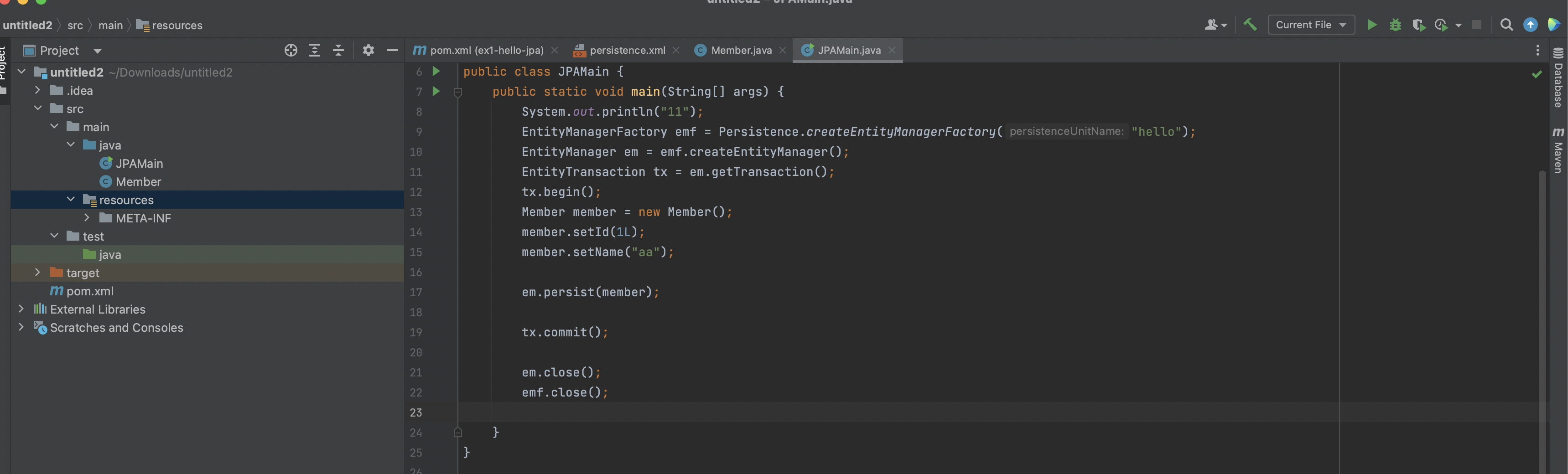Image resolution: width=1568 pixels, height=474 pixels.
Task: Click fold end marker at line 24
Action: pyautogui.click(x=458, y=433)
